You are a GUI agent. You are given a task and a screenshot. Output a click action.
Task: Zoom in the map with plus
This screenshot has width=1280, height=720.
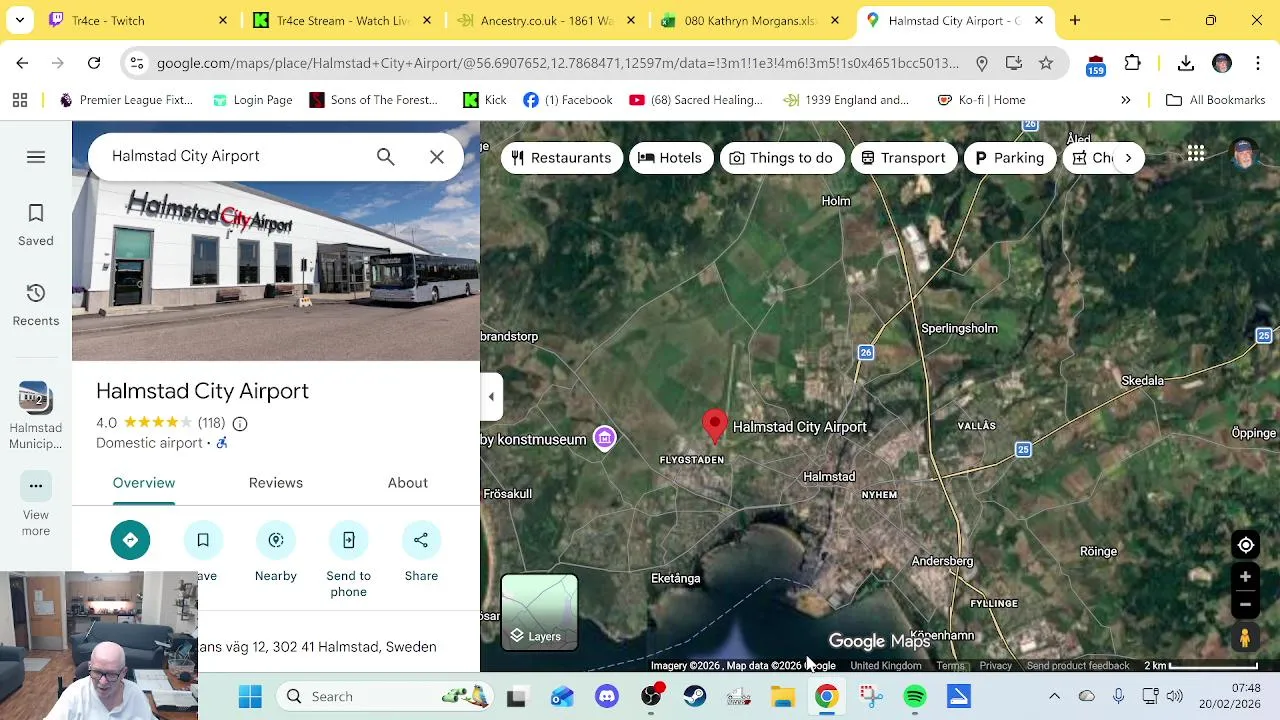pyautogui.click(x=1245, y=577)
